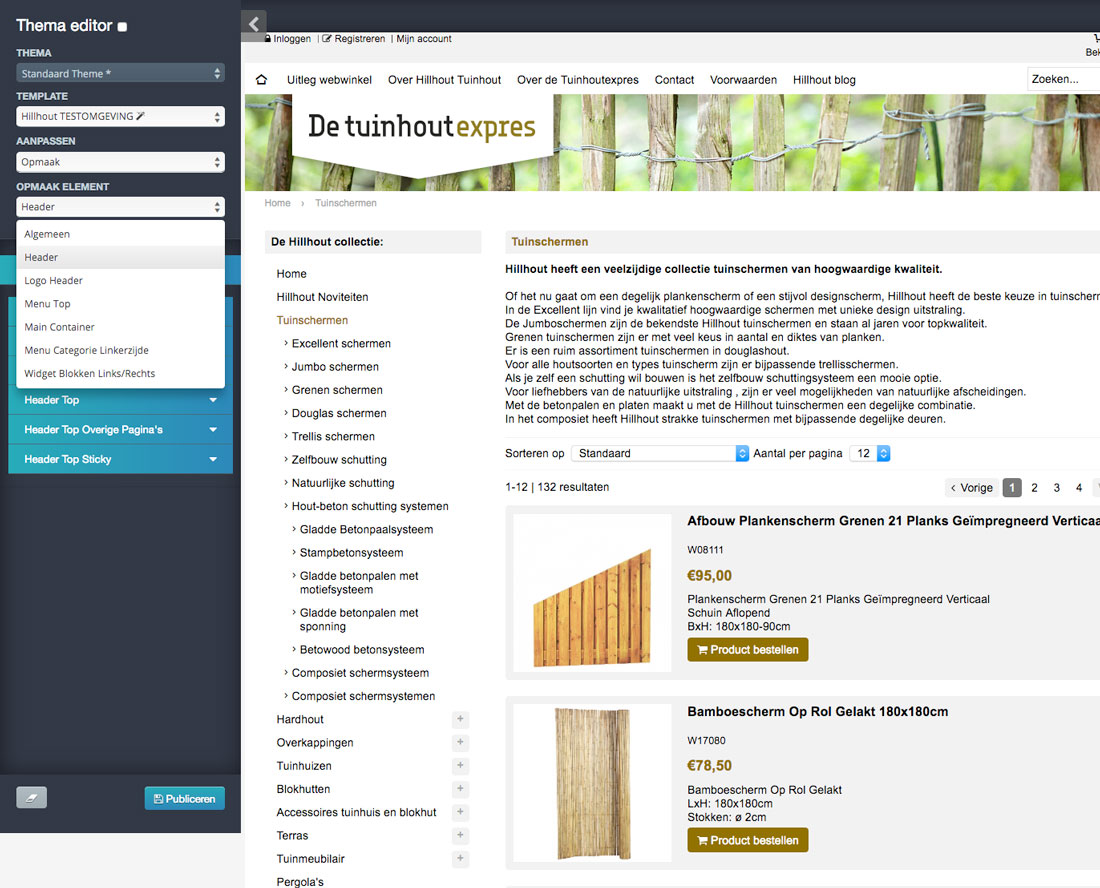Screen dimensions: 1100x888
Task: Click Product bestellen for Bamboescherm
Action: tap(748, 840)
